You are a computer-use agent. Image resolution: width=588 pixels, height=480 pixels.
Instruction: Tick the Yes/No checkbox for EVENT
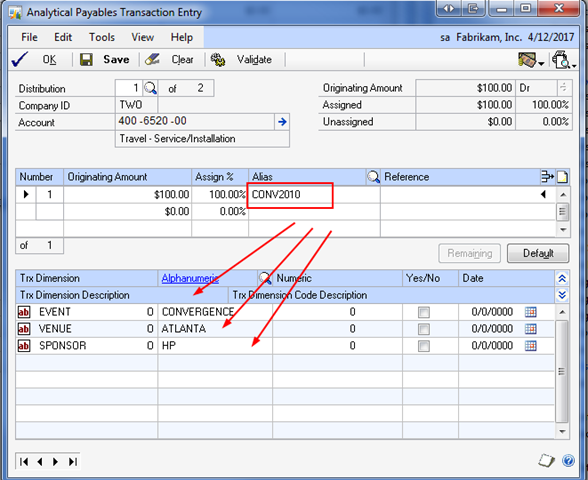click(x=424, y=312)
